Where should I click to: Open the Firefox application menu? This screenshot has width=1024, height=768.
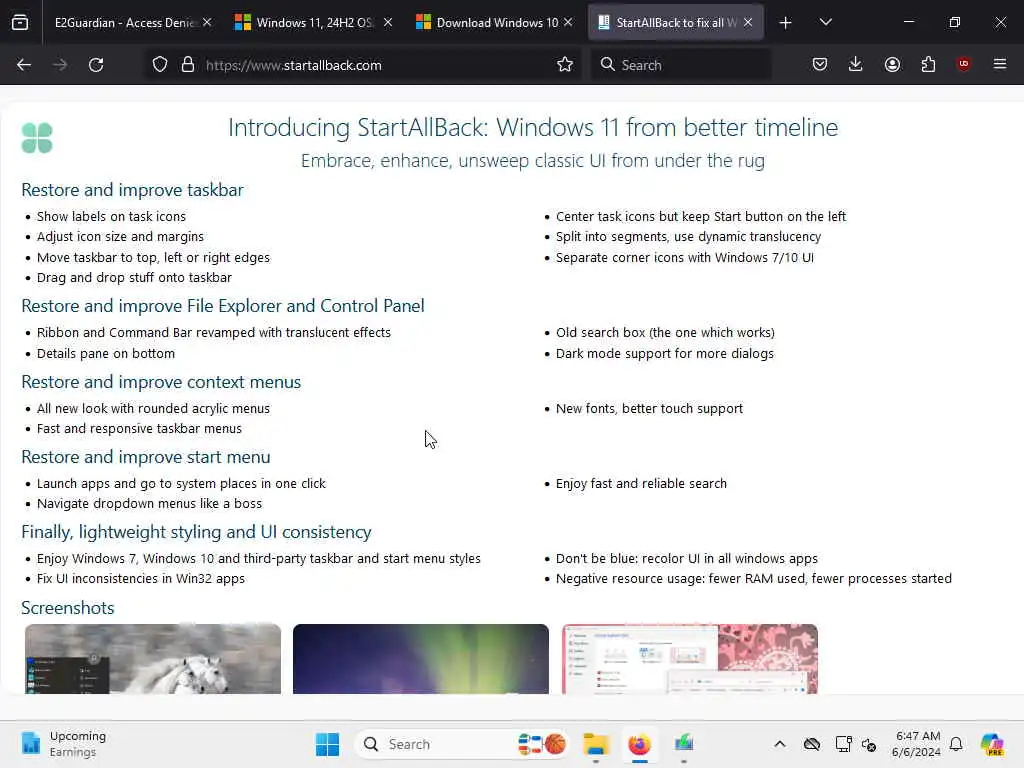coord(1000,64)
